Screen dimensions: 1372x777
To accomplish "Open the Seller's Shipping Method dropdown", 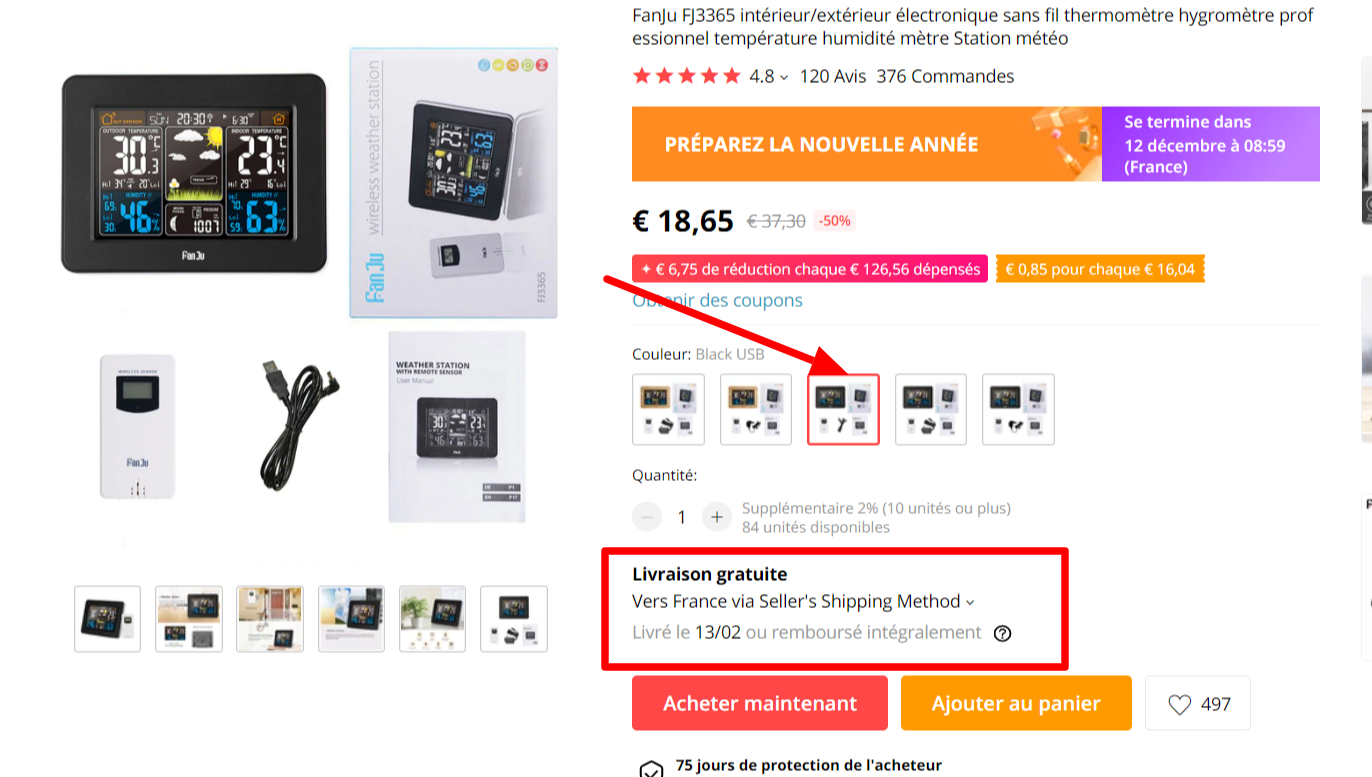I will click(x=803, y=601).
